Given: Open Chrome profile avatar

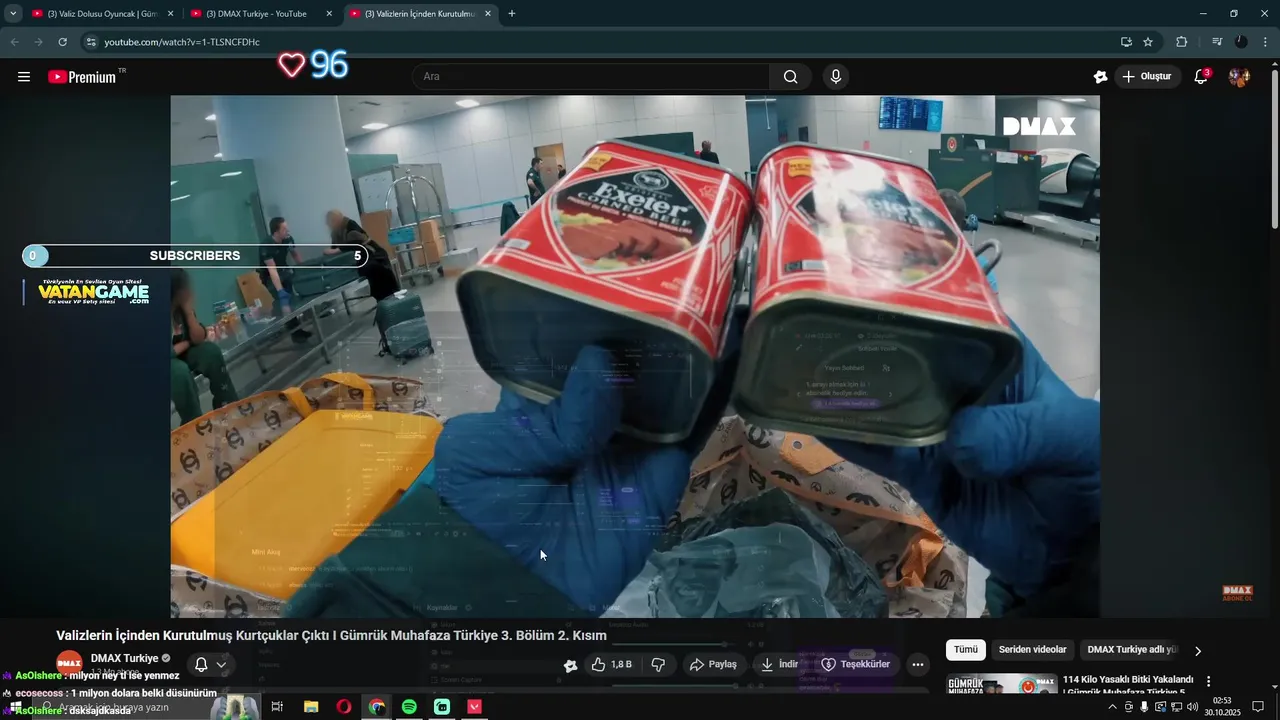Looking at the screenshot, I should click(x=1241, y=42).
